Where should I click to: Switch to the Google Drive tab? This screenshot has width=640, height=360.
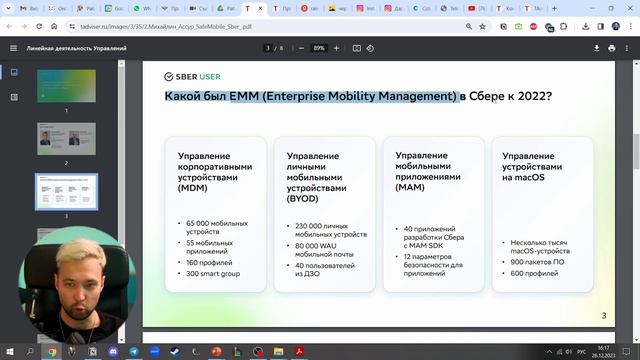pos(226,8)
